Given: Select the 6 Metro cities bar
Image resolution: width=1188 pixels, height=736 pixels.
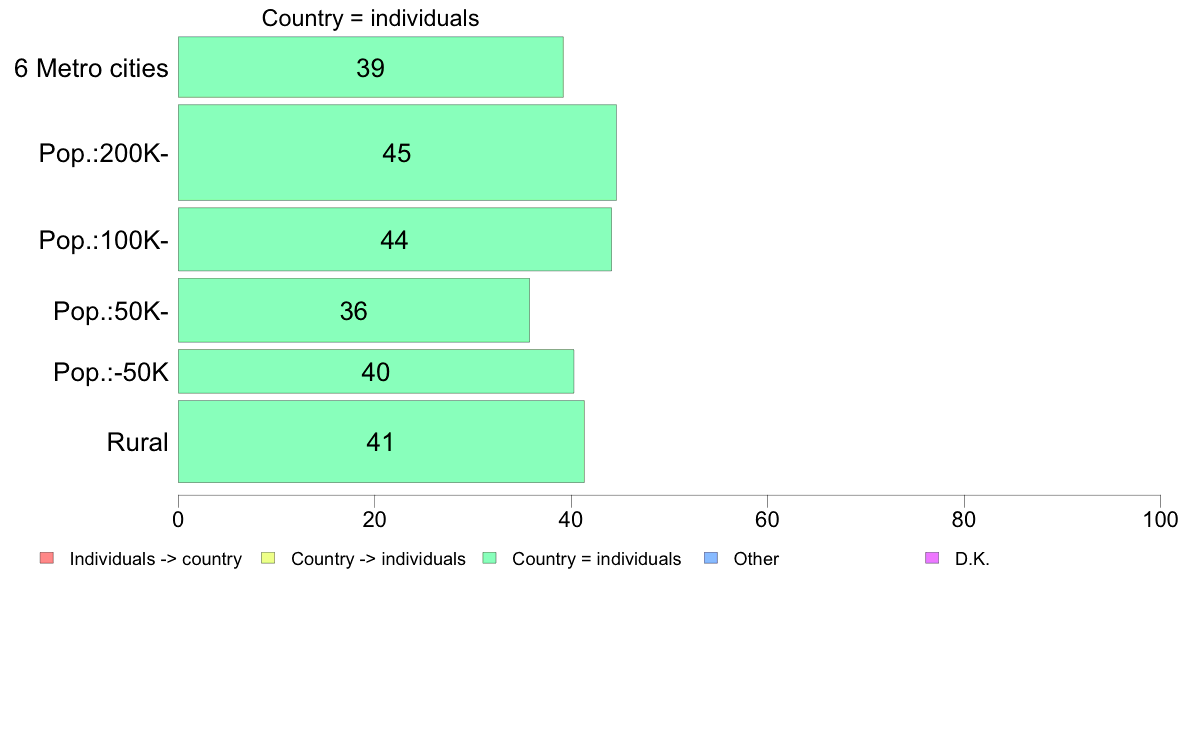Looking at the screenshot, I should pyautogui.click(x=370, y=67).
